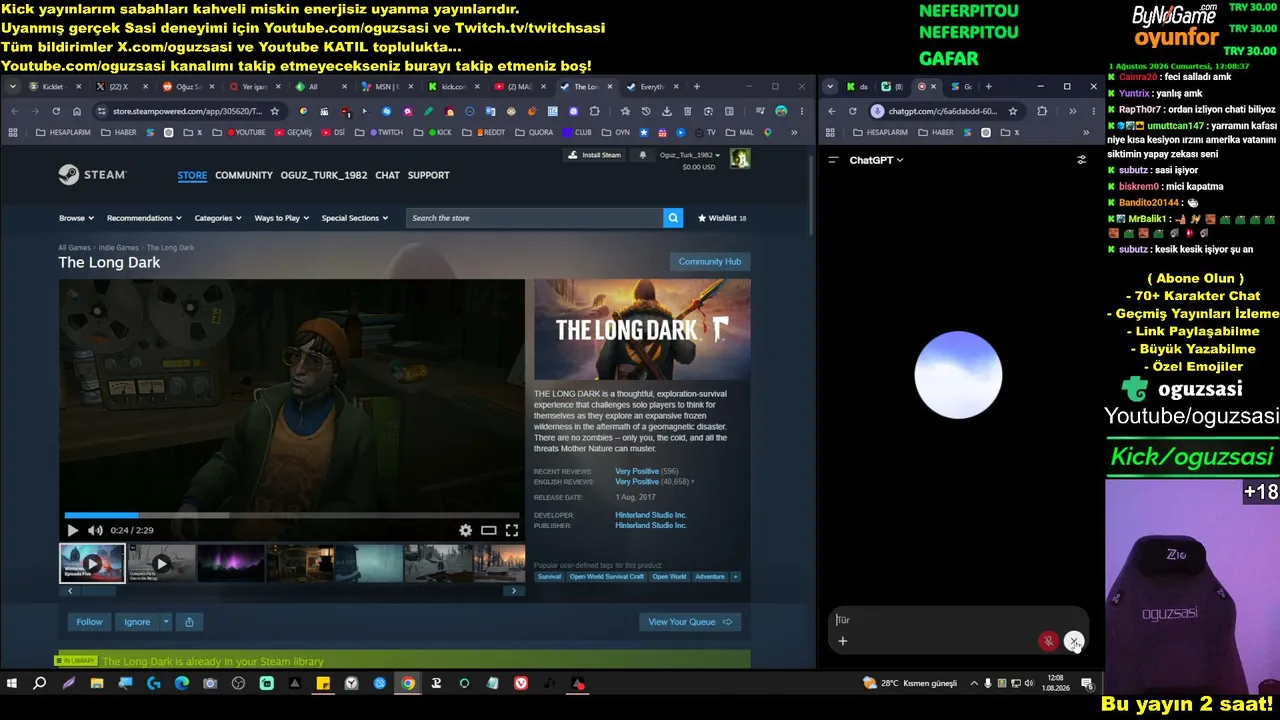This screenshot has width=1280, height=720.
Task: Open the trailer settings gear
Action: click(x=465, y=530)
